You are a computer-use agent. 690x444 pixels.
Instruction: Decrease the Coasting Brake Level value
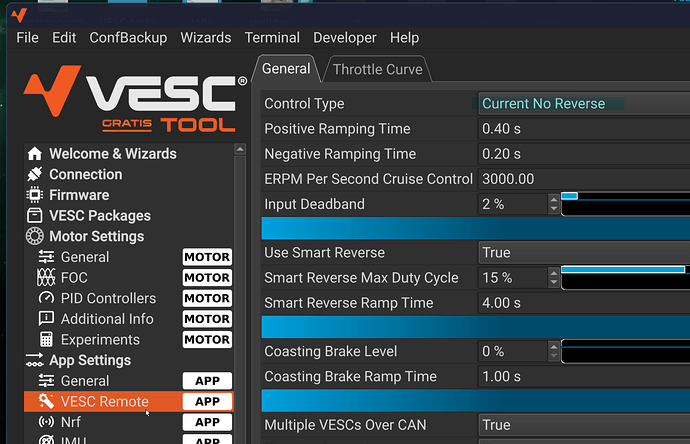click(554, 356)
